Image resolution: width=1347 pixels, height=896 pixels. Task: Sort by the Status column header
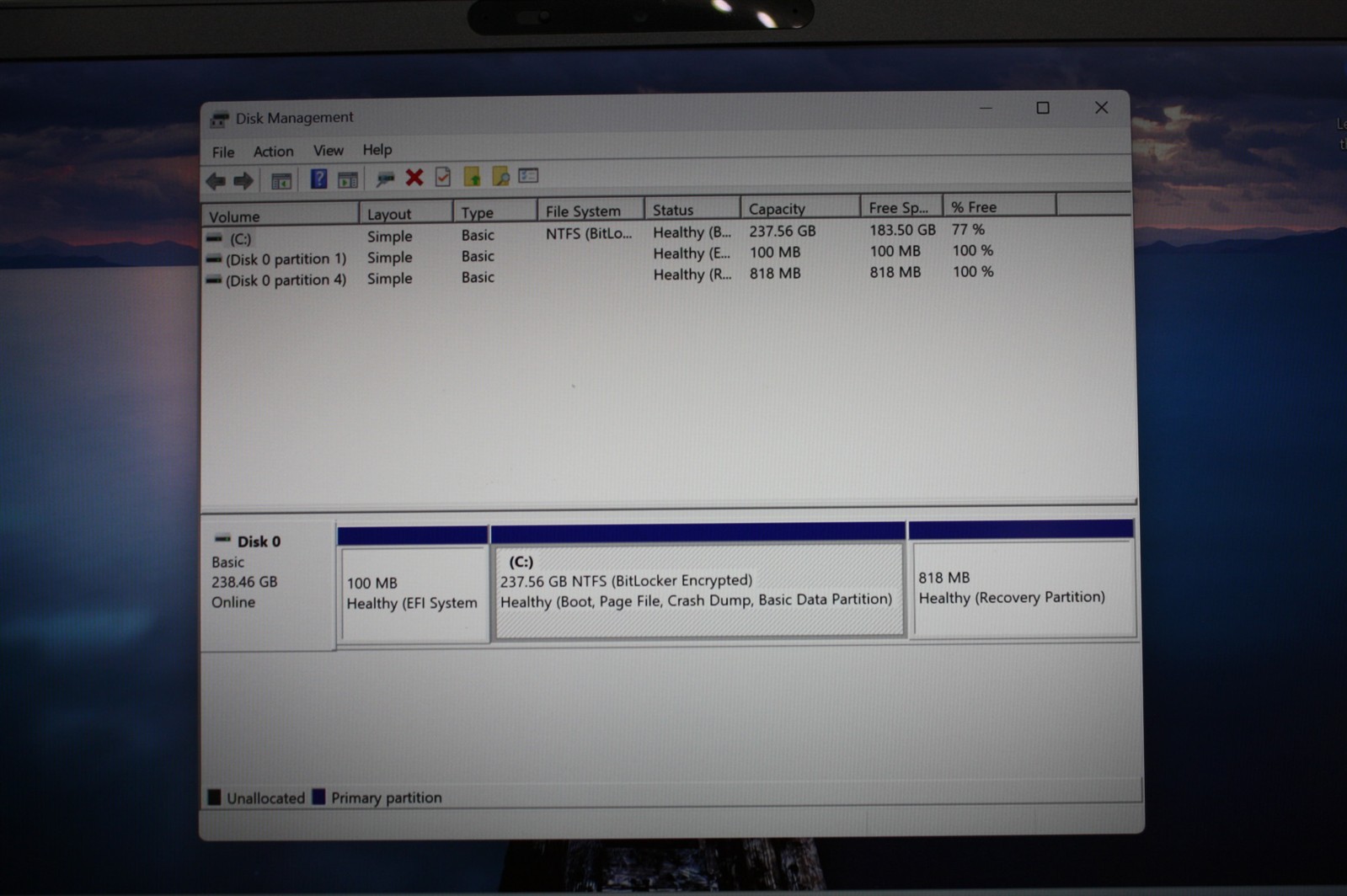[692, 209]
